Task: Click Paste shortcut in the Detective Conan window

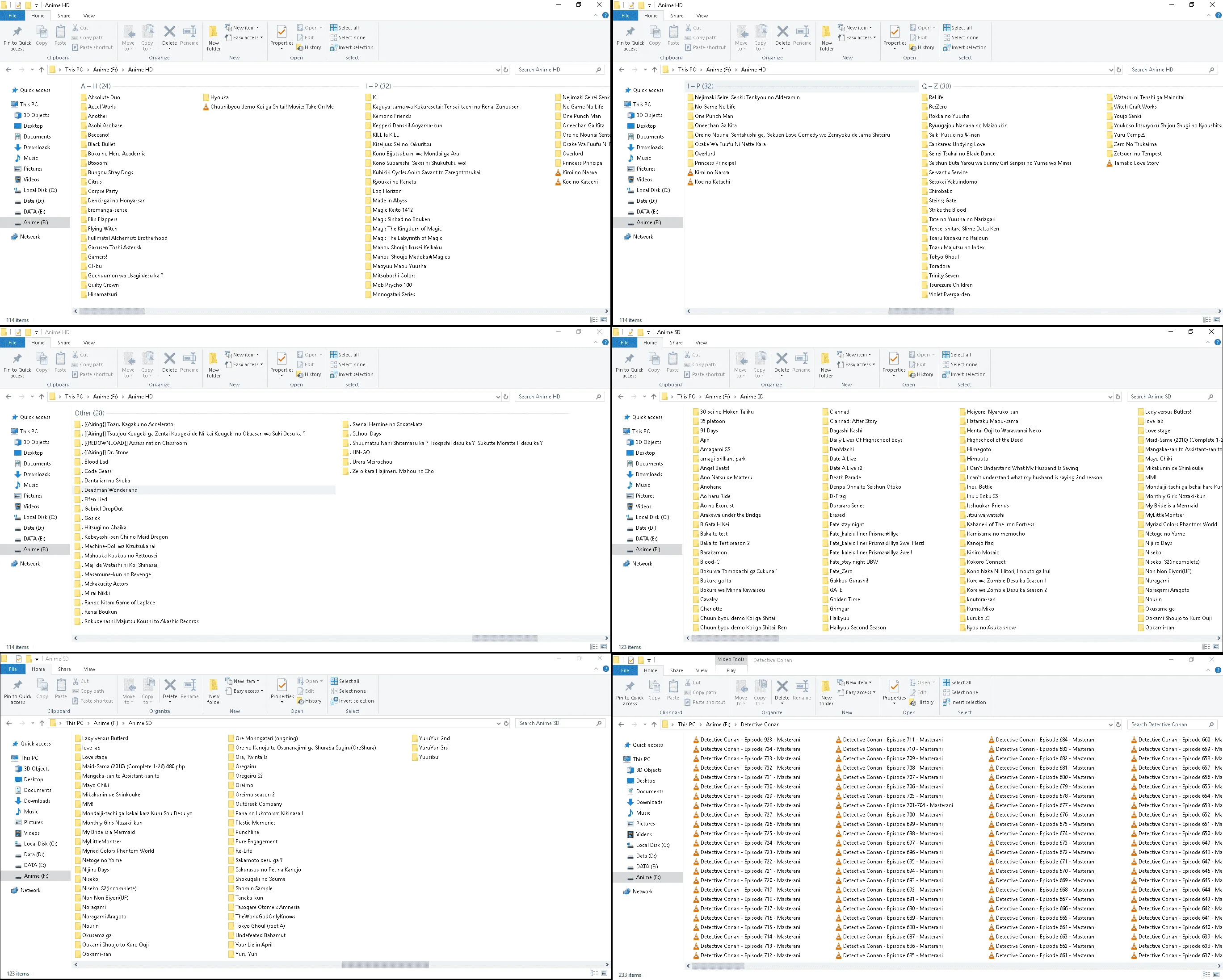Action: point(705,702)
